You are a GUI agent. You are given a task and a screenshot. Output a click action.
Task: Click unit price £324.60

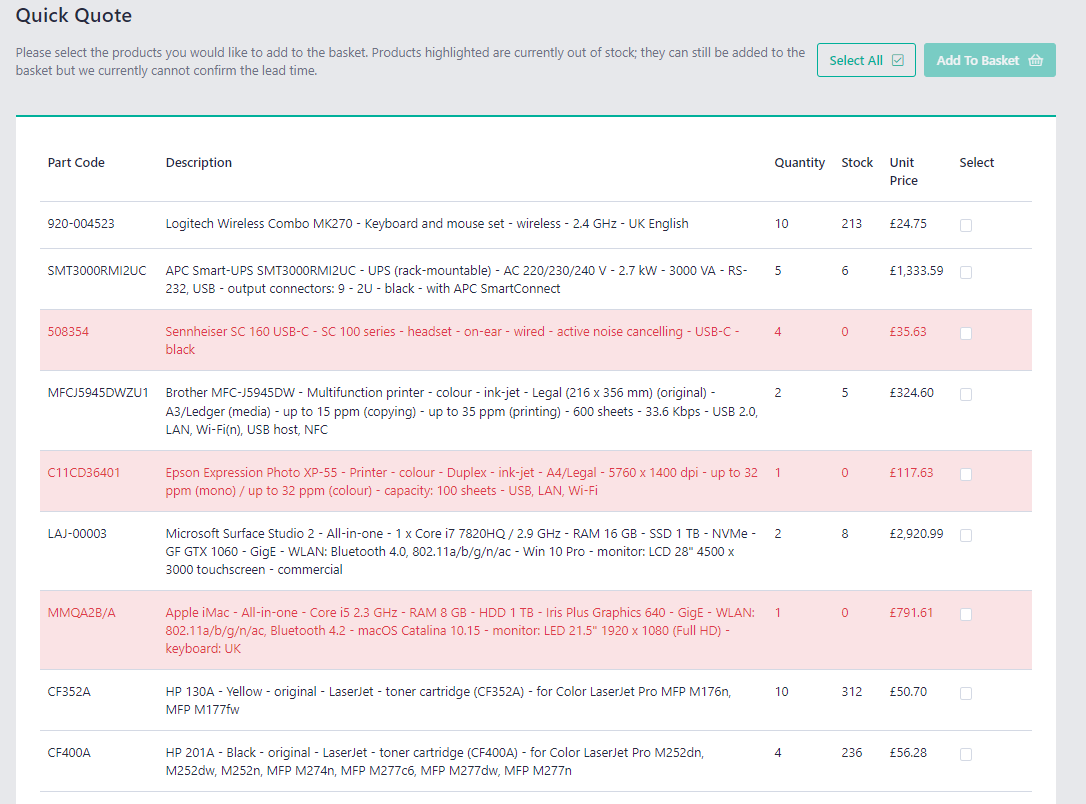[911, 393]
